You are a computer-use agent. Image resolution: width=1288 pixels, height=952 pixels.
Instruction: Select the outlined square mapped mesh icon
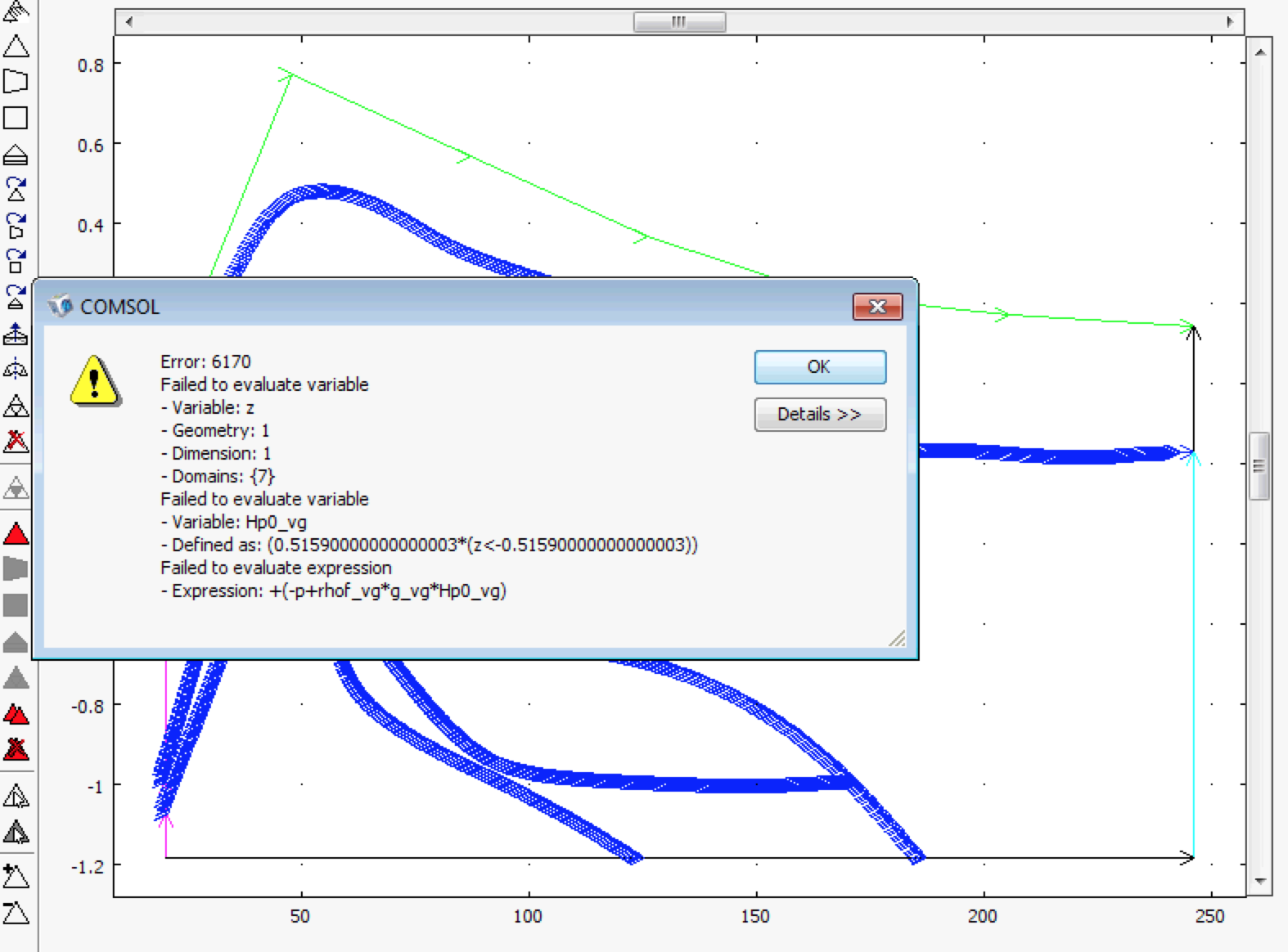tap(16, 118)
